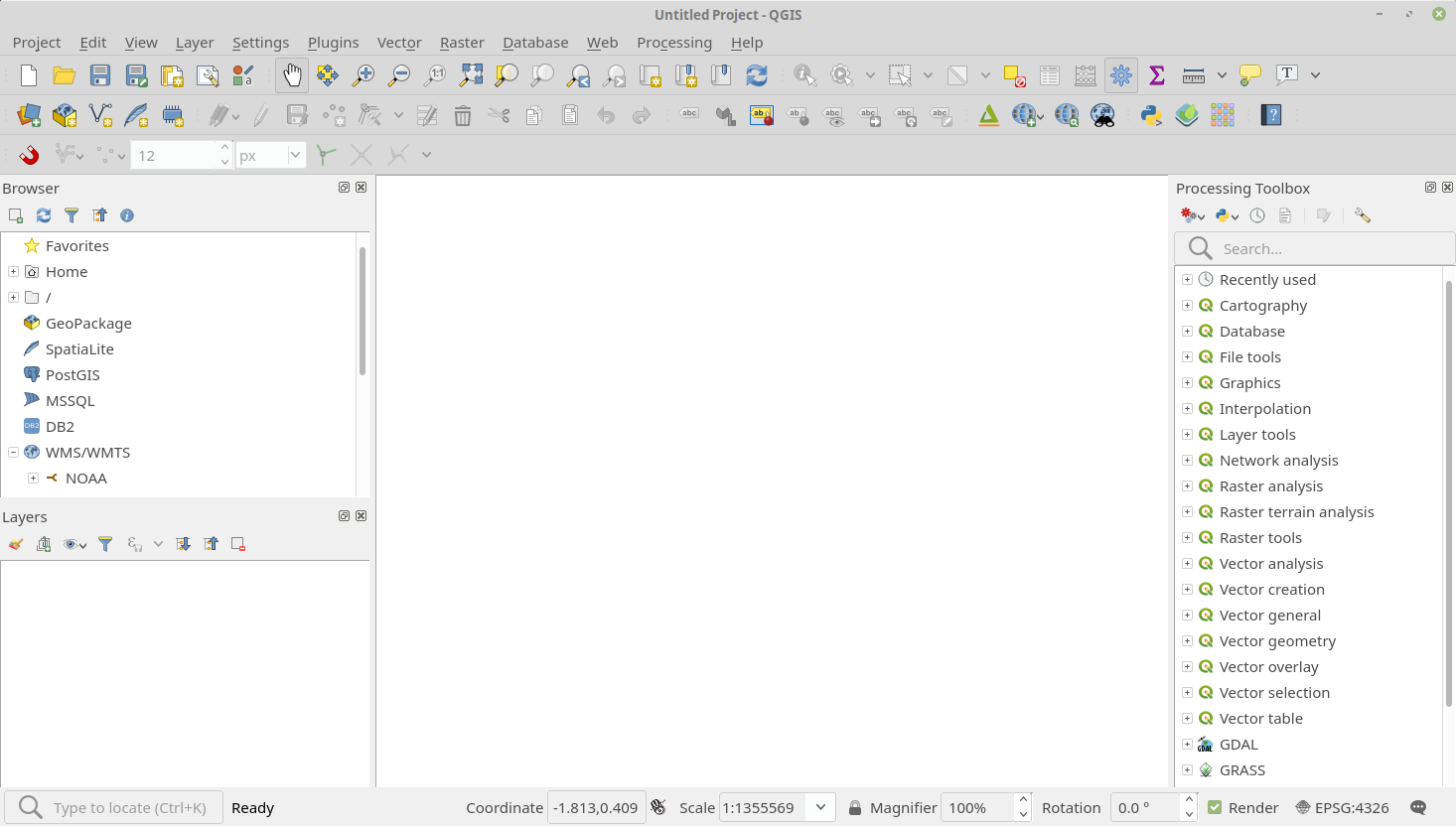Click the Type to locate field
The width and height of the screenshot is (1456, 826).
tap(114, 808)
